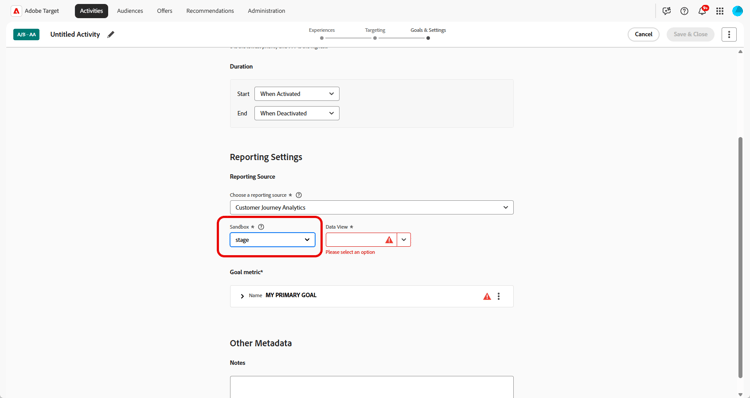
Task: Open the Help question mark icon
Action: [684, 11]
